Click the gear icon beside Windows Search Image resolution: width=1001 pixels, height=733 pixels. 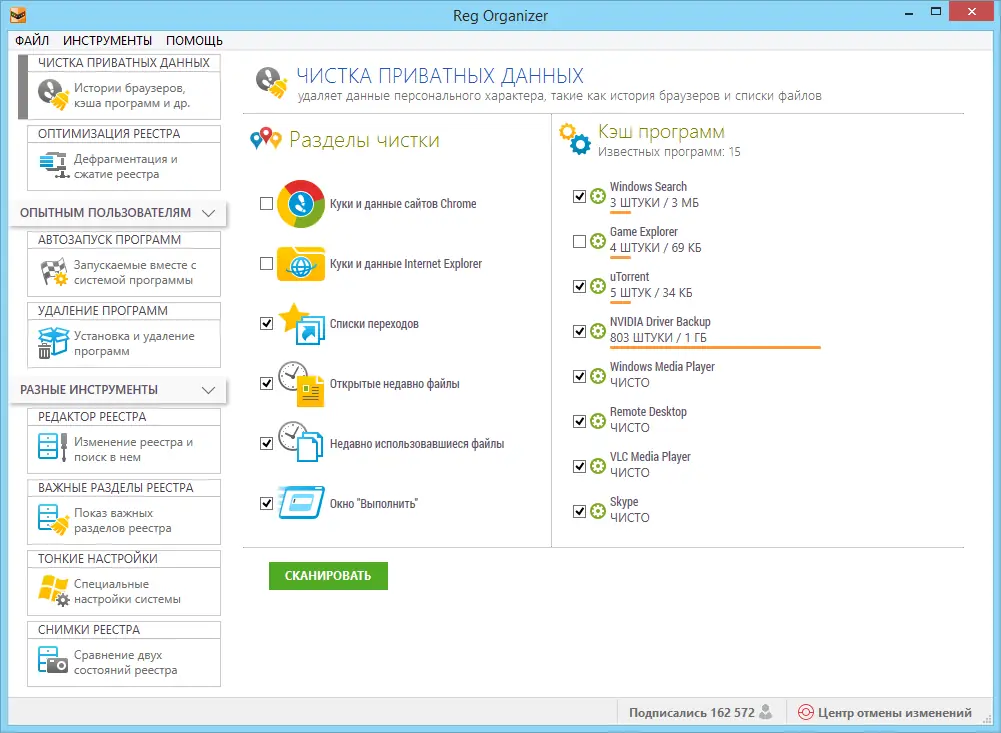(598, 196)
